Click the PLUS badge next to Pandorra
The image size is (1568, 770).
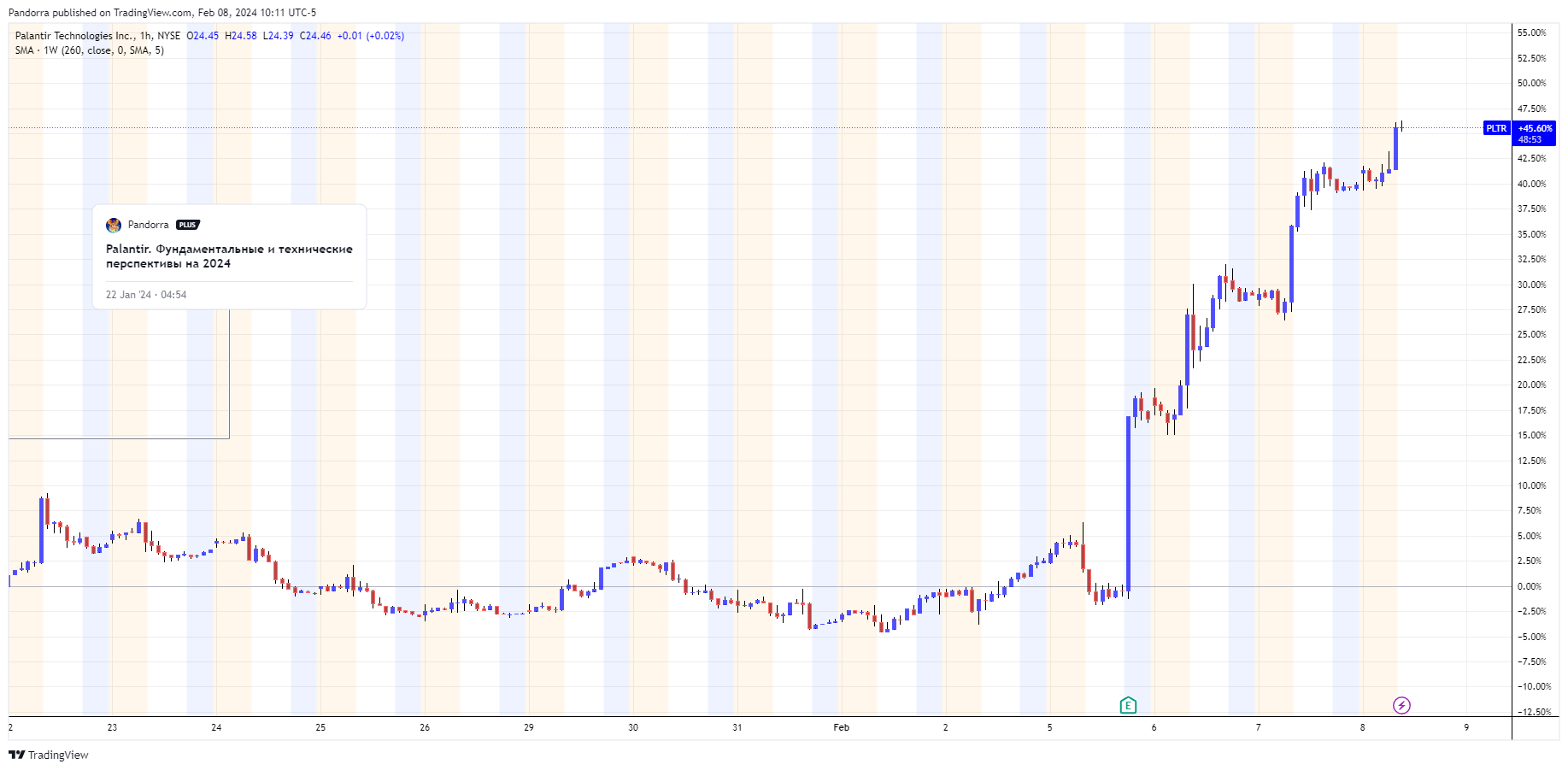tap(187, 225)
